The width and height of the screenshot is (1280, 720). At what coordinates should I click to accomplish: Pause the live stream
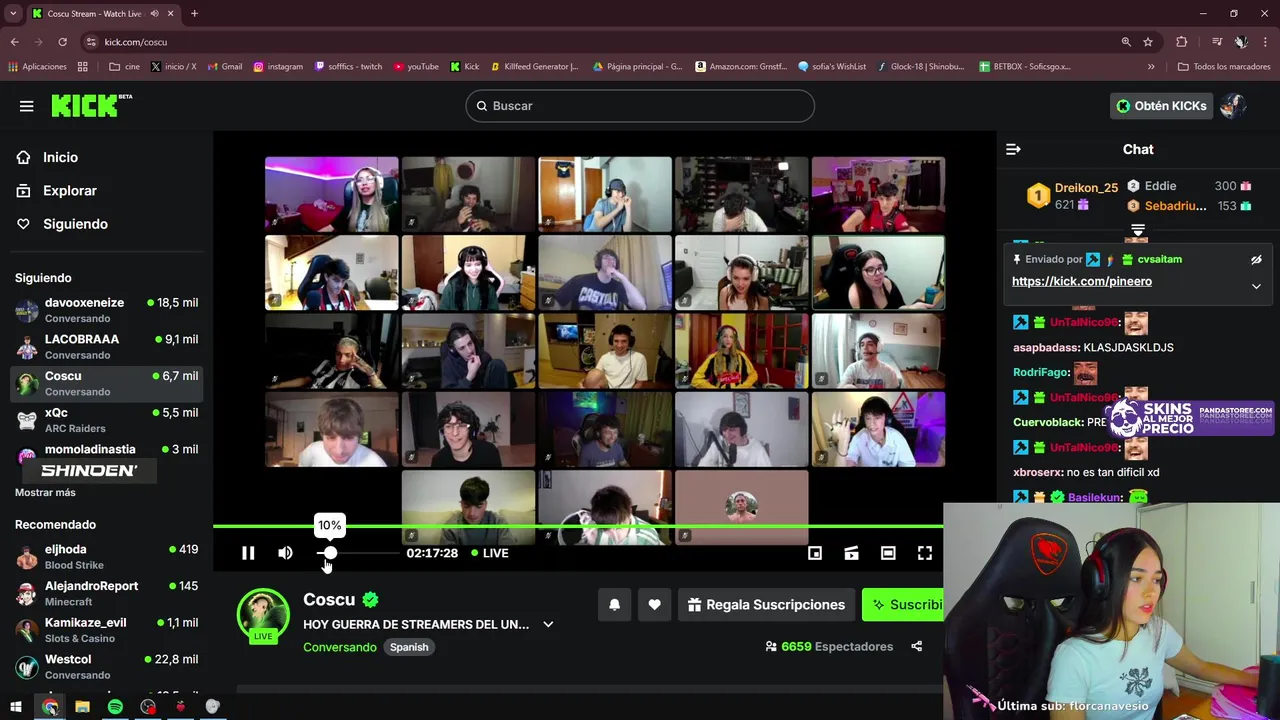(x=248, y=553)
